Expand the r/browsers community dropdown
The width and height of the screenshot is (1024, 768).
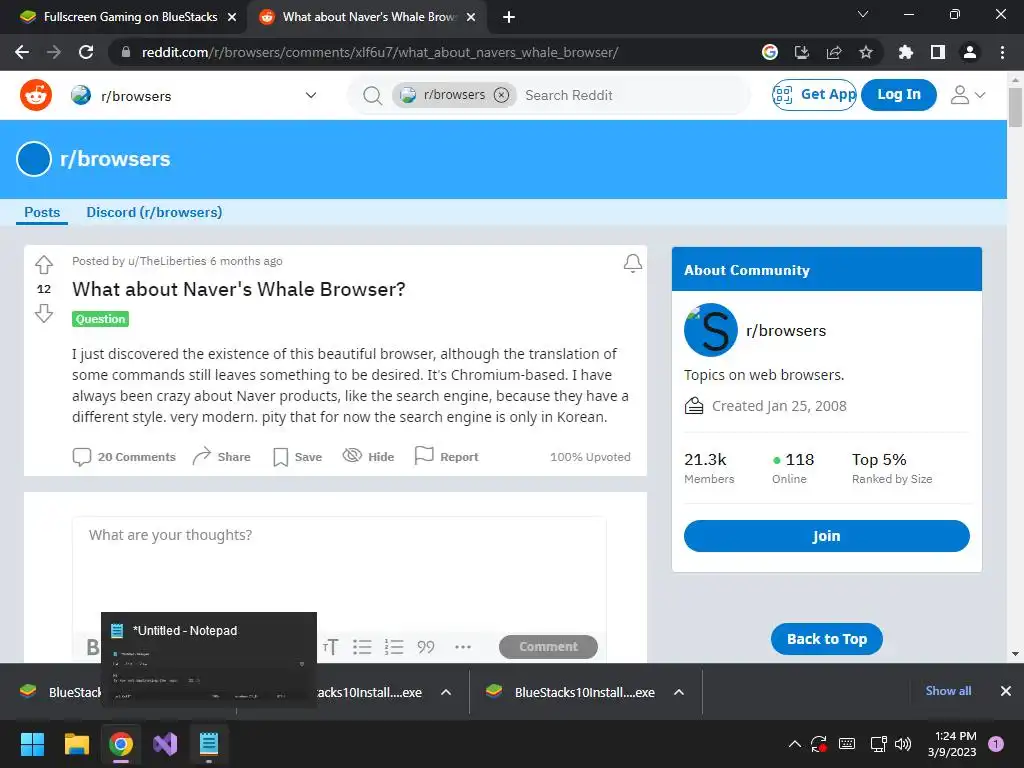[x=311, y=95]
